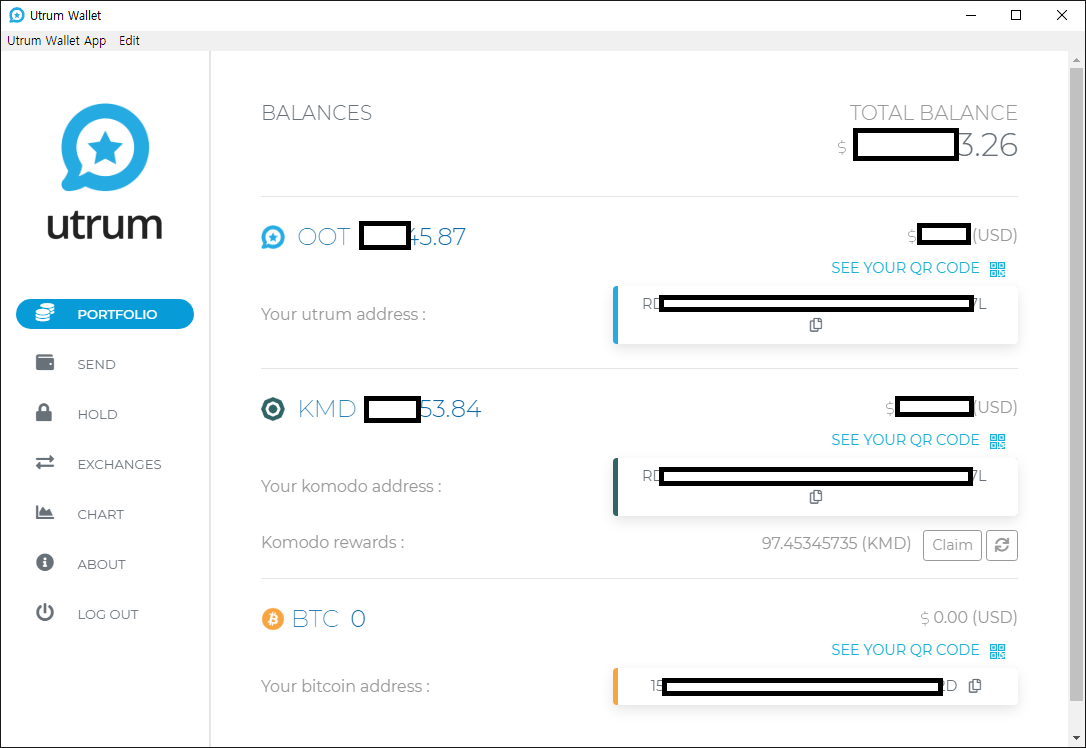Viewport: 1086px width, 748px height.
Task: Click the Hold padlock icon
Action: coord(44,412)
